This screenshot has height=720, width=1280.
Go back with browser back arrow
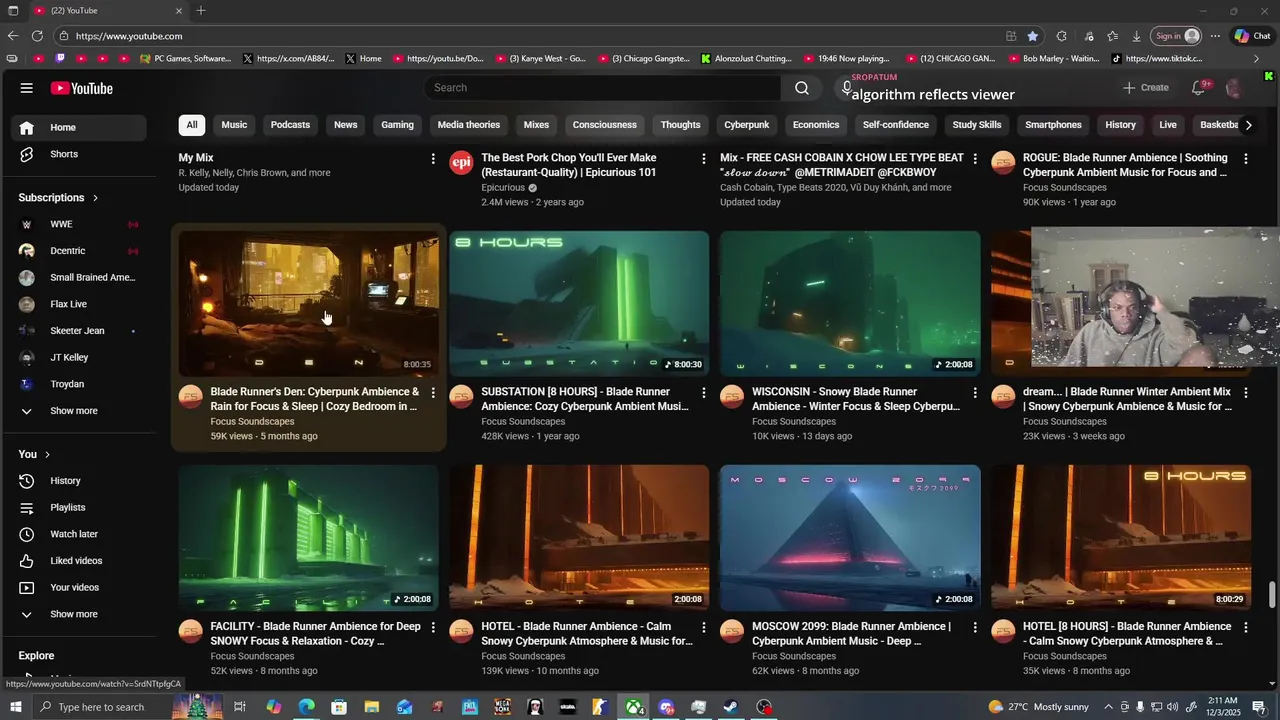point(12,36)
